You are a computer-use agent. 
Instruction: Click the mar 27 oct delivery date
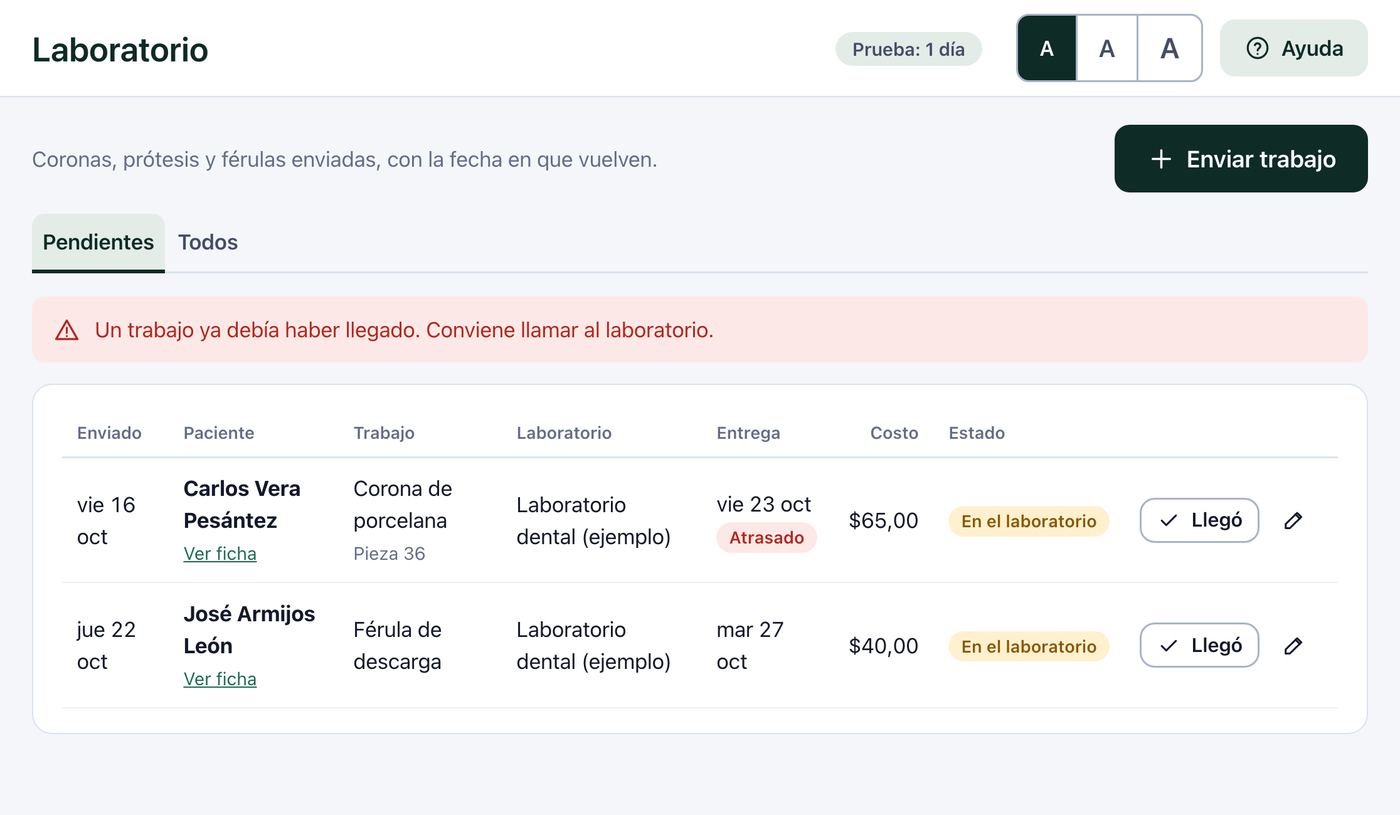point(750,646)
